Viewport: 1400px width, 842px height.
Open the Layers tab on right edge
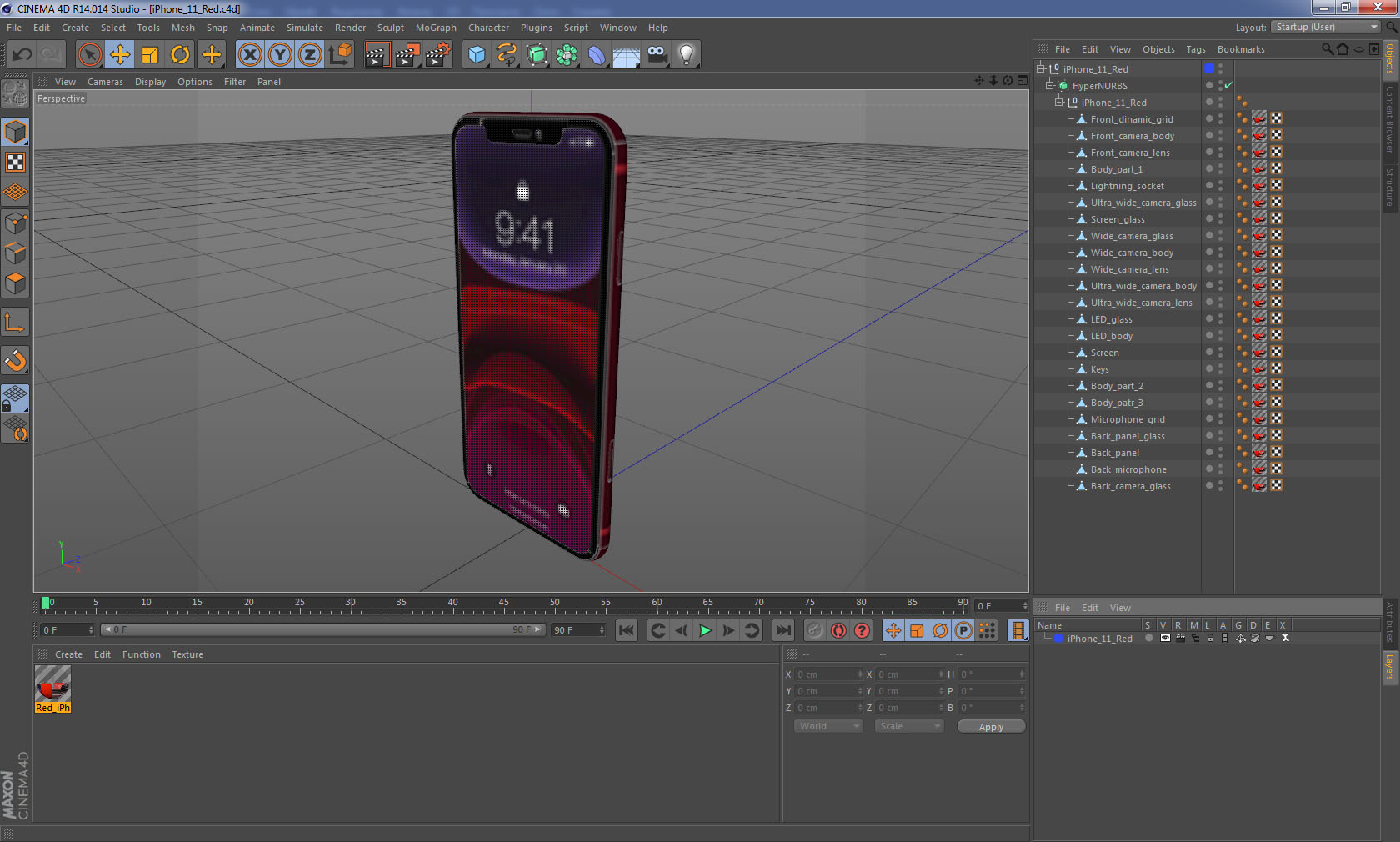[1390, 667]
